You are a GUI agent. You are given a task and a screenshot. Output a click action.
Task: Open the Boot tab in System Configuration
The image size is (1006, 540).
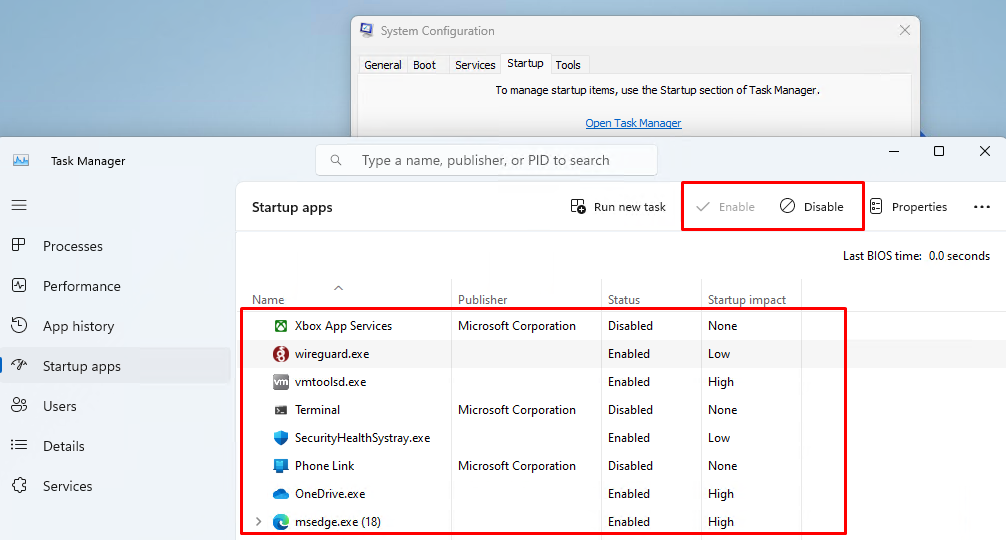[425, 65]
